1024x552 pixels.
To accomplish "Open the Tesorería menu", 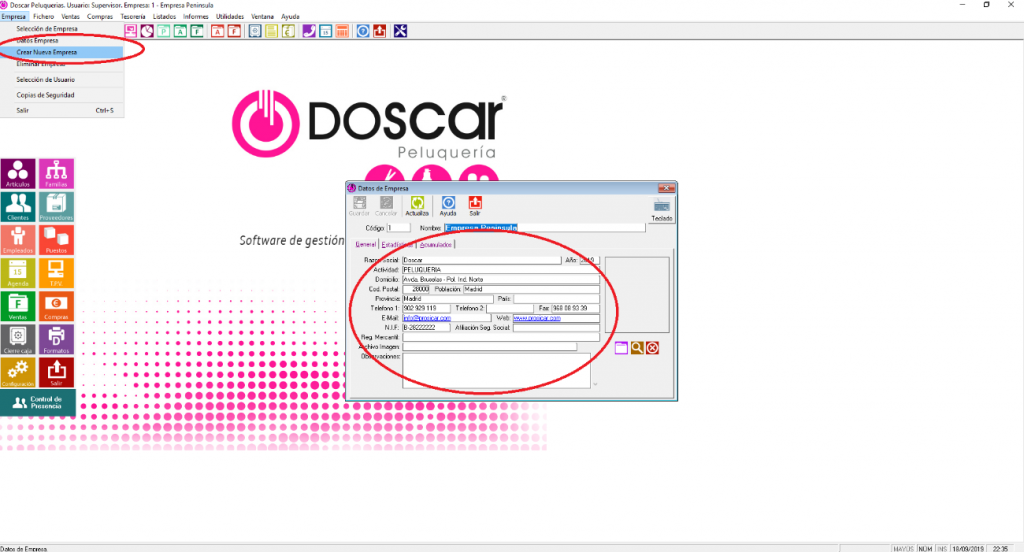I will coord(133,16).
